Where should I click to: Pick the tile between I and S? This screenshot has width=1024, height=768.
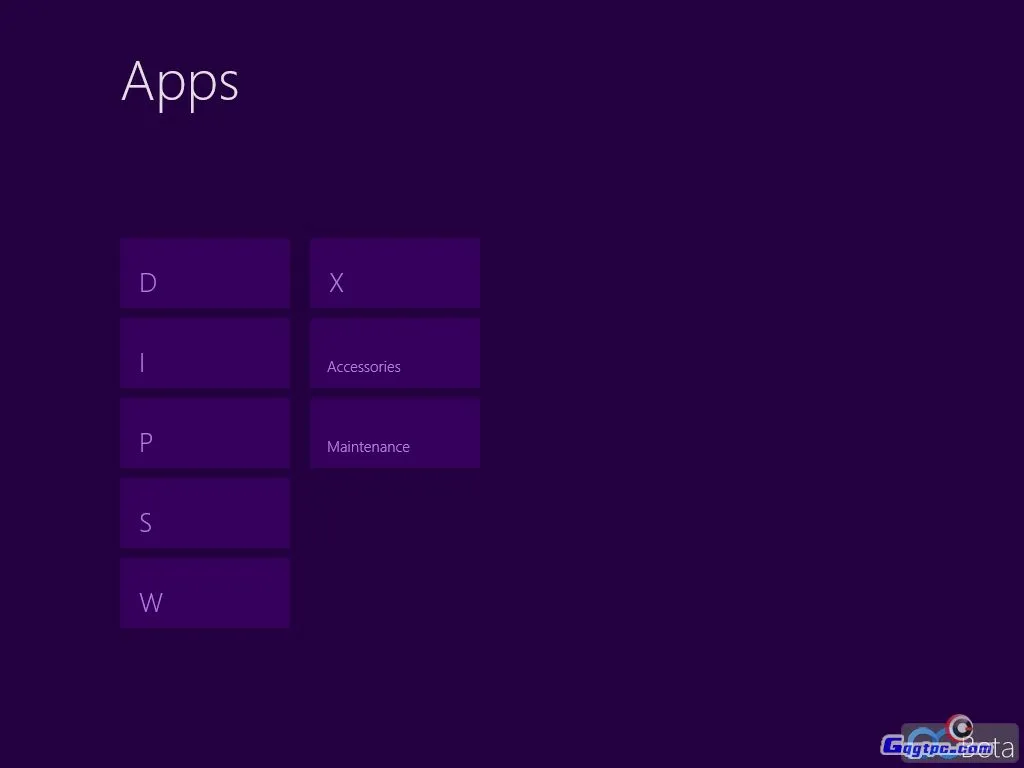(204, 433)
